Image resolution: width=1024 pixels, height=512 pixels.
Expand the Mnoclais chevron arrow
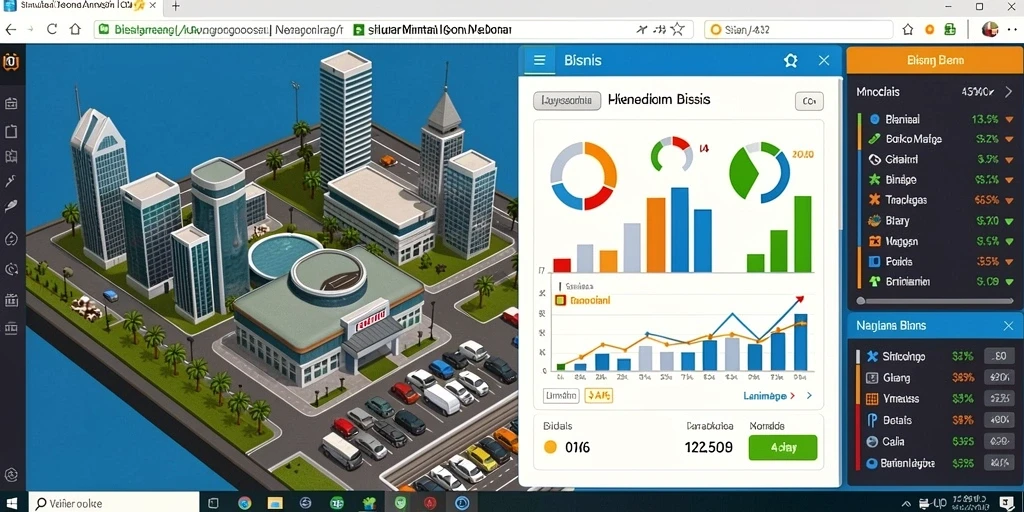1008,92
